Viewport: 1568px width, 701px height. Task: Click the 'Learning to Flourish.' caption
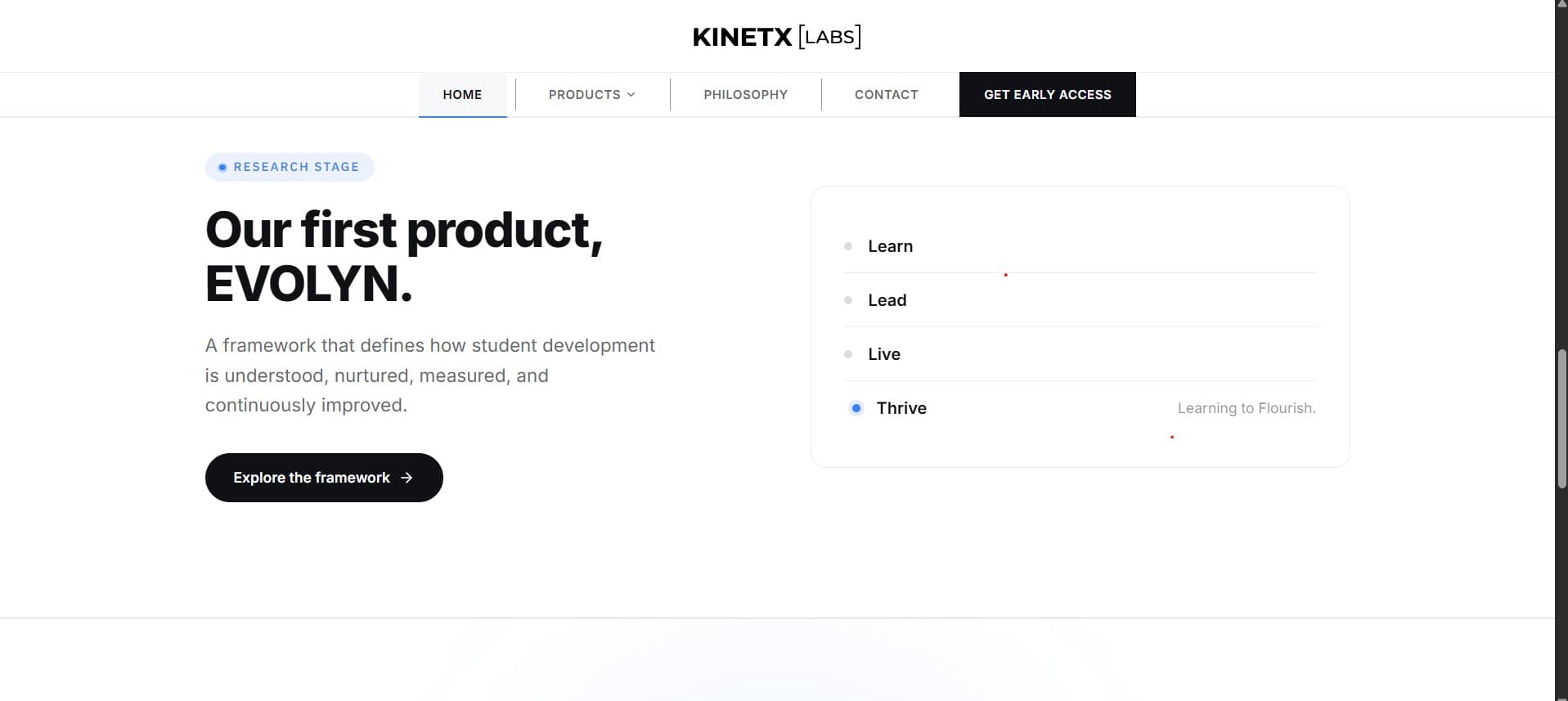click(x=1247, y=408)
